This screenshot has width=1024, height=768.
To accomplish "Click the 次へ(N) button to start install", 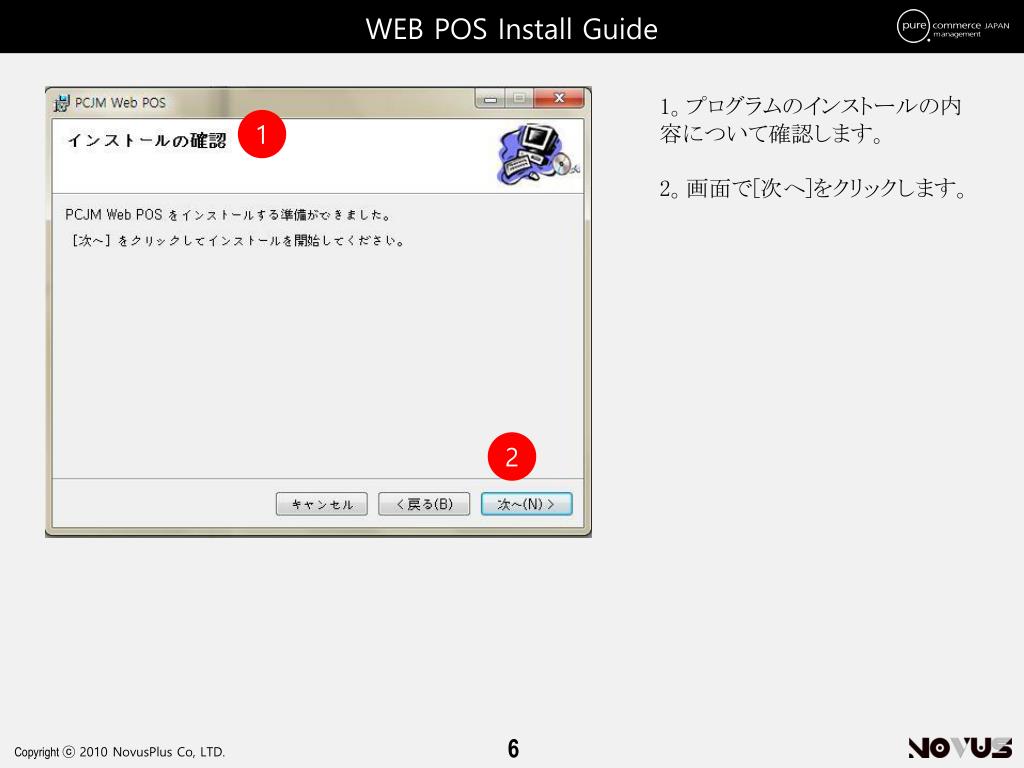I will 526,504.
